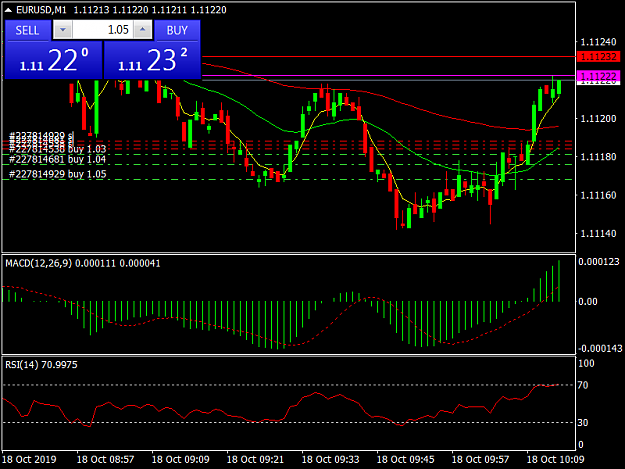Click the 18 Oct 09:09 time label

(x=181, y=459)
